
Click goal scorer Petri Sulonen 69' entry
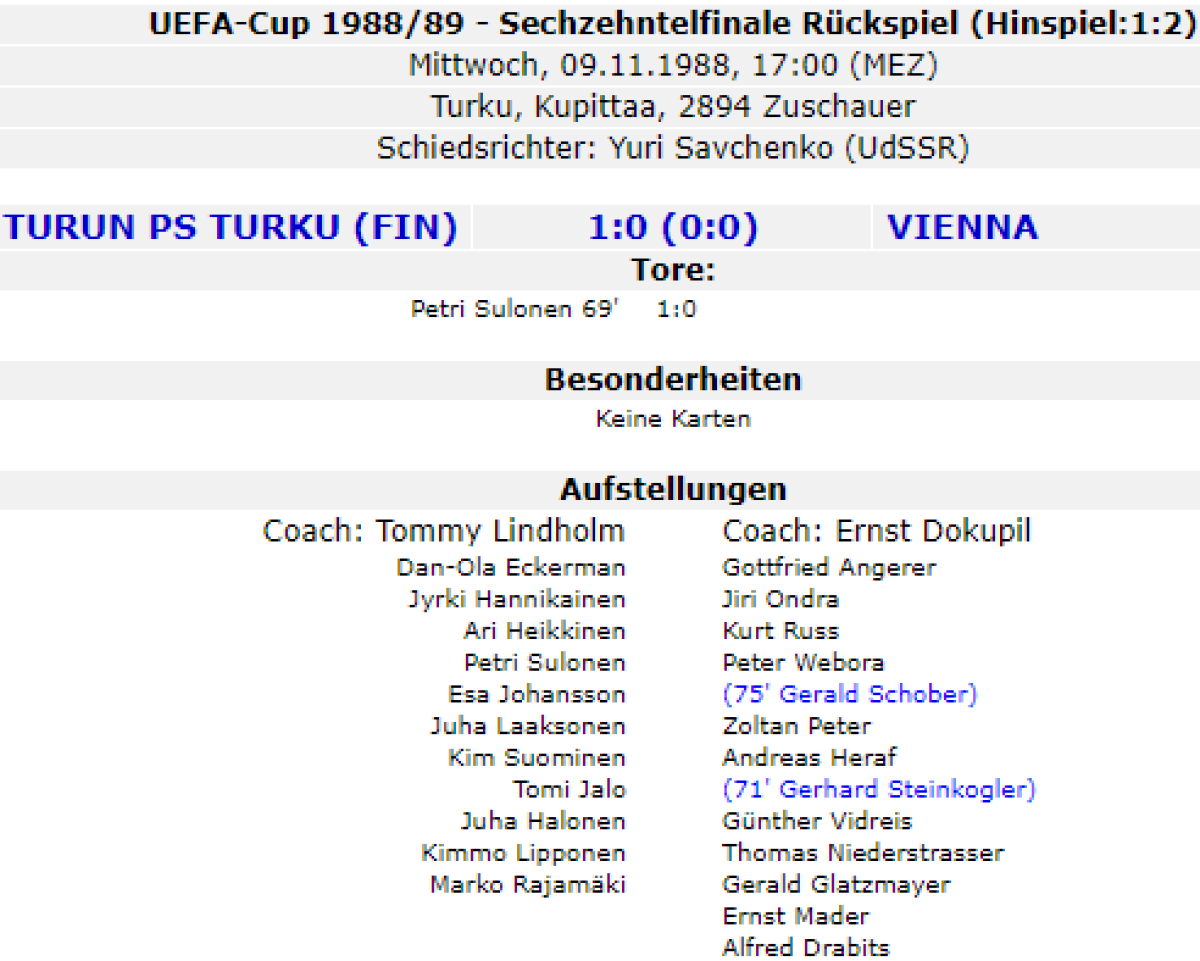point(515,309)
